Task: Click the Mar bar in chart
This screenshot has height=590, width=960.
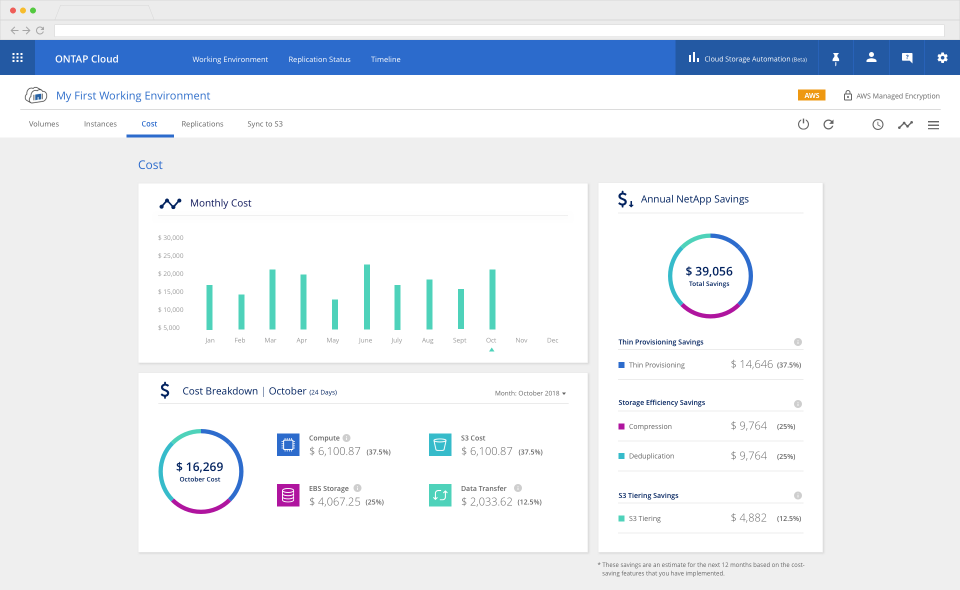Action: click(272, 299)
